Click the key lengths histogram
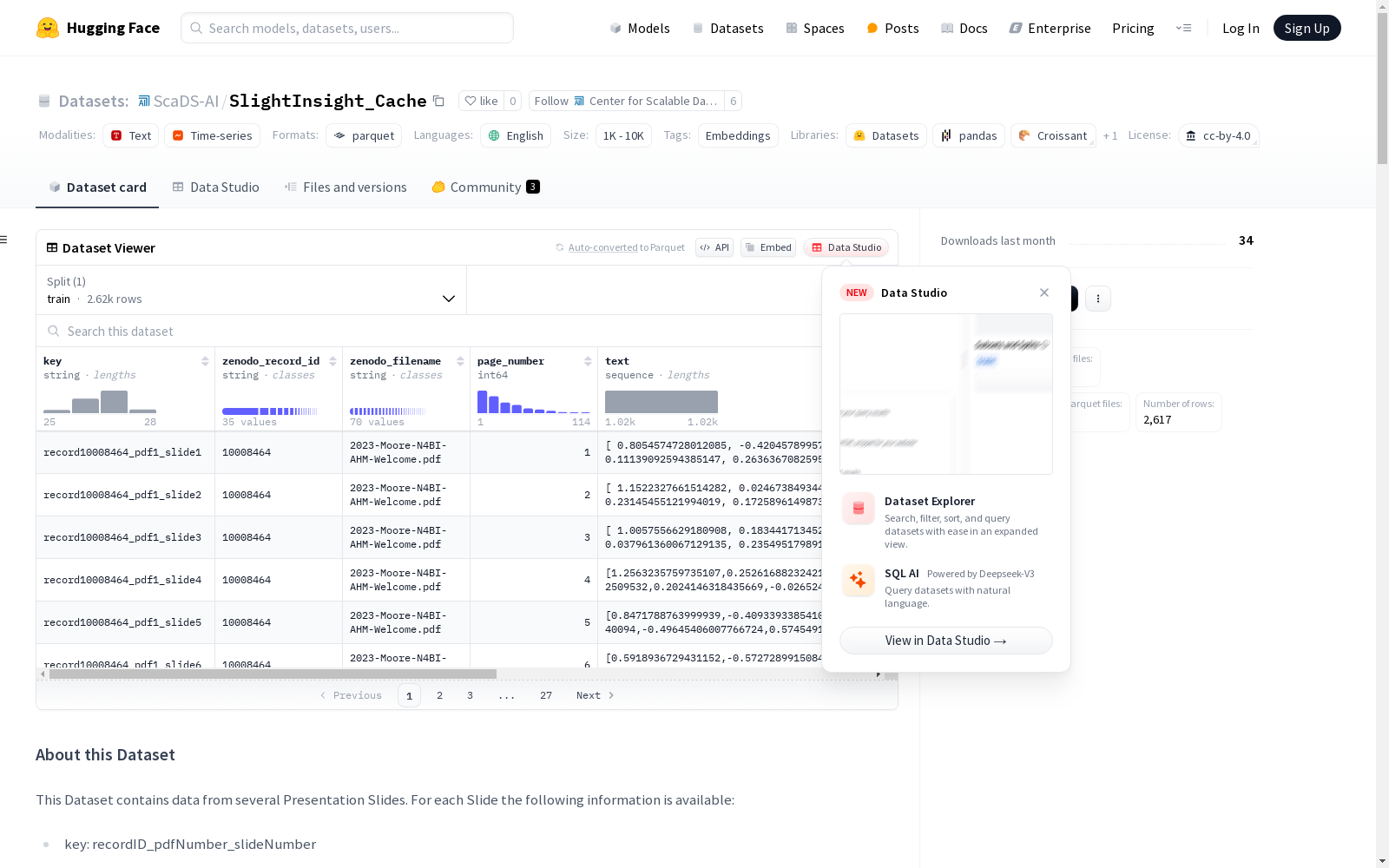Screen dimensions: 1389x868 point(100,402)
